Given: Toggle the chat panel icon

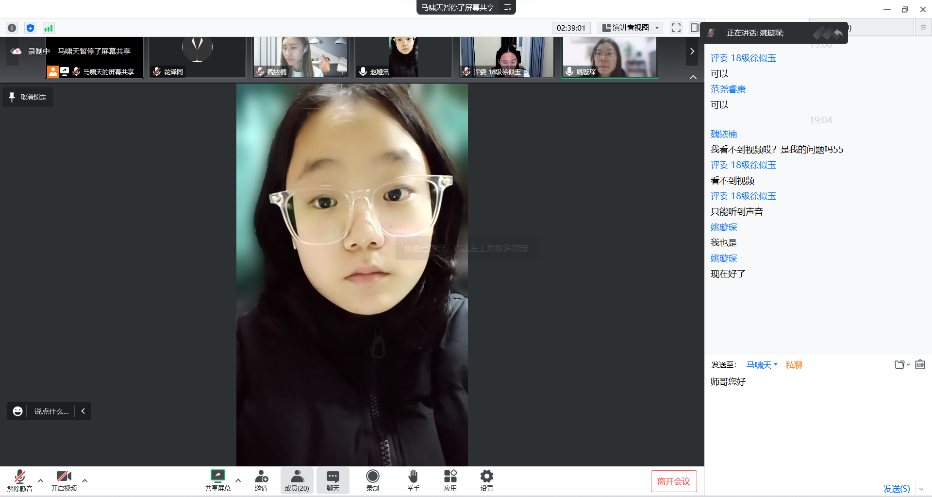Looking at the screenshot, I should coord(333,477).
